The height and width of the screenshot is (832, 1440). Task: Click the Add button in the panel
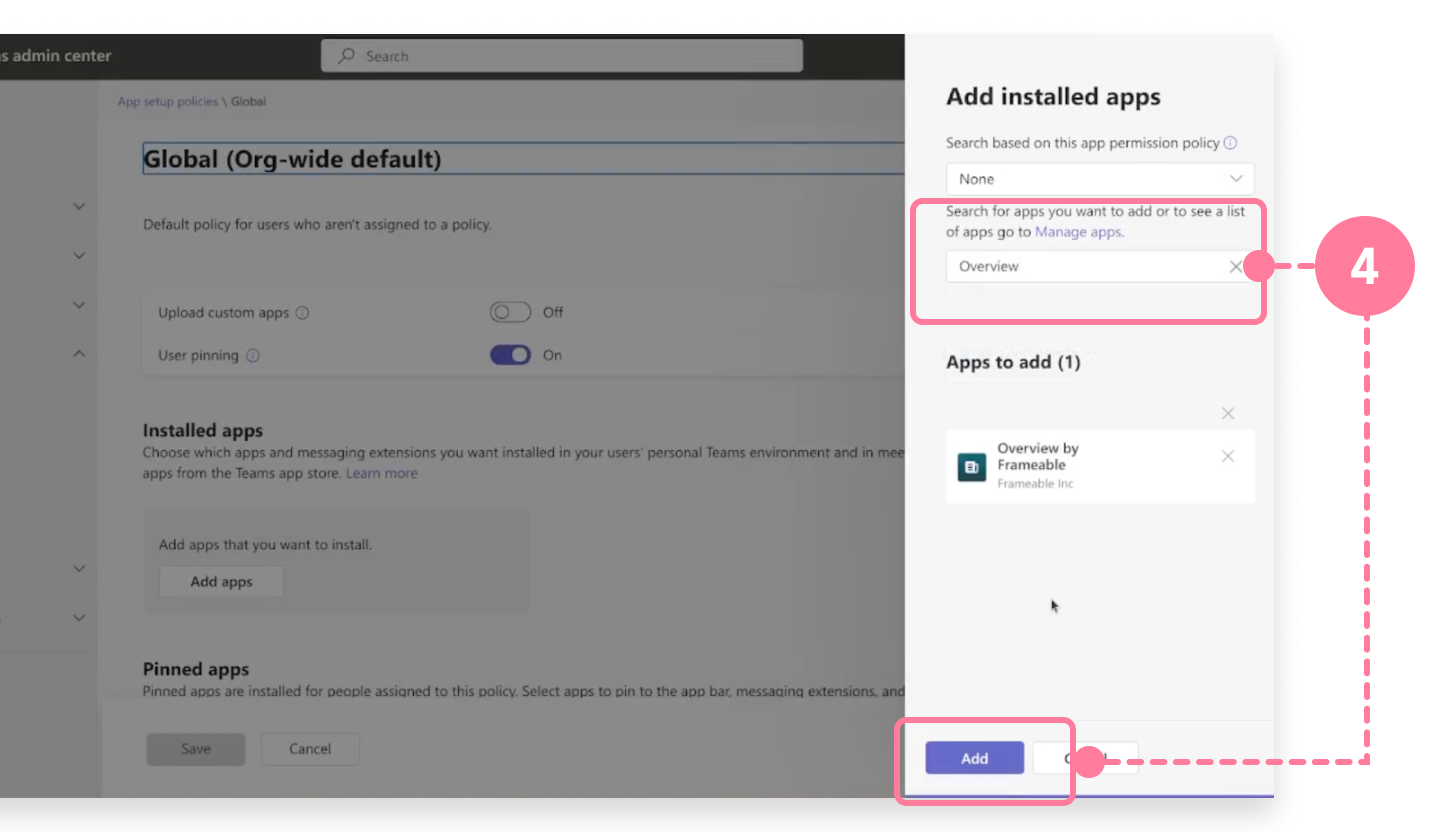[x=974, y=758]
